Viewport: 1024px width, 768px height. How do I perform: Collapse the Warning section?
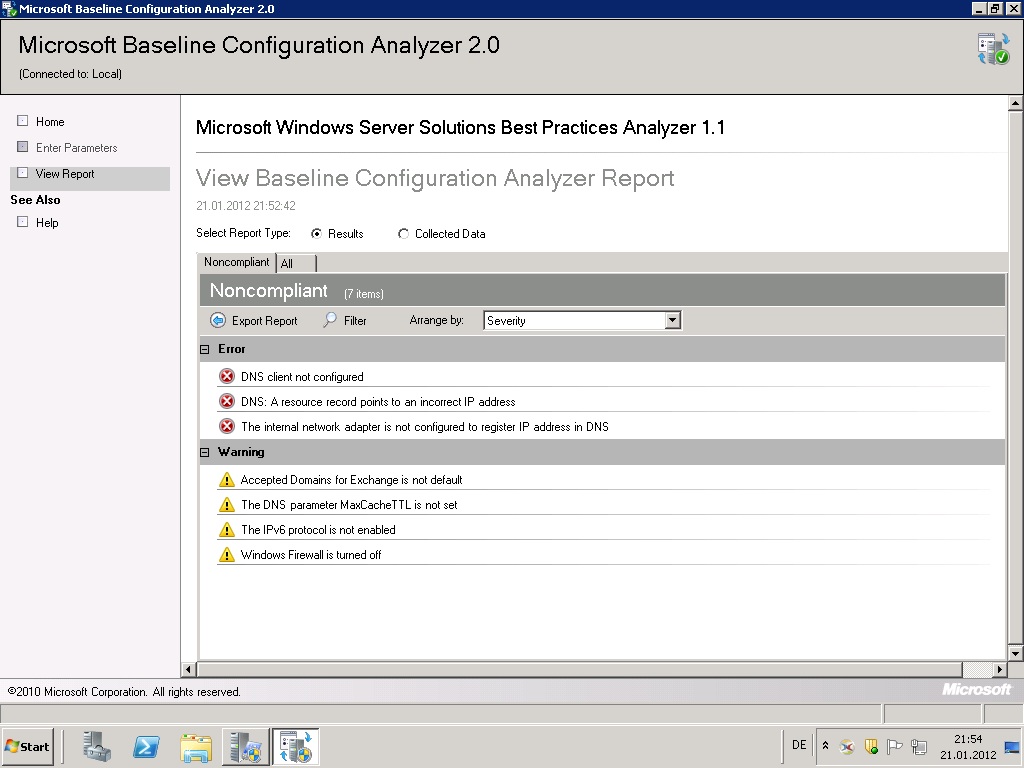[x=206, y=452]
